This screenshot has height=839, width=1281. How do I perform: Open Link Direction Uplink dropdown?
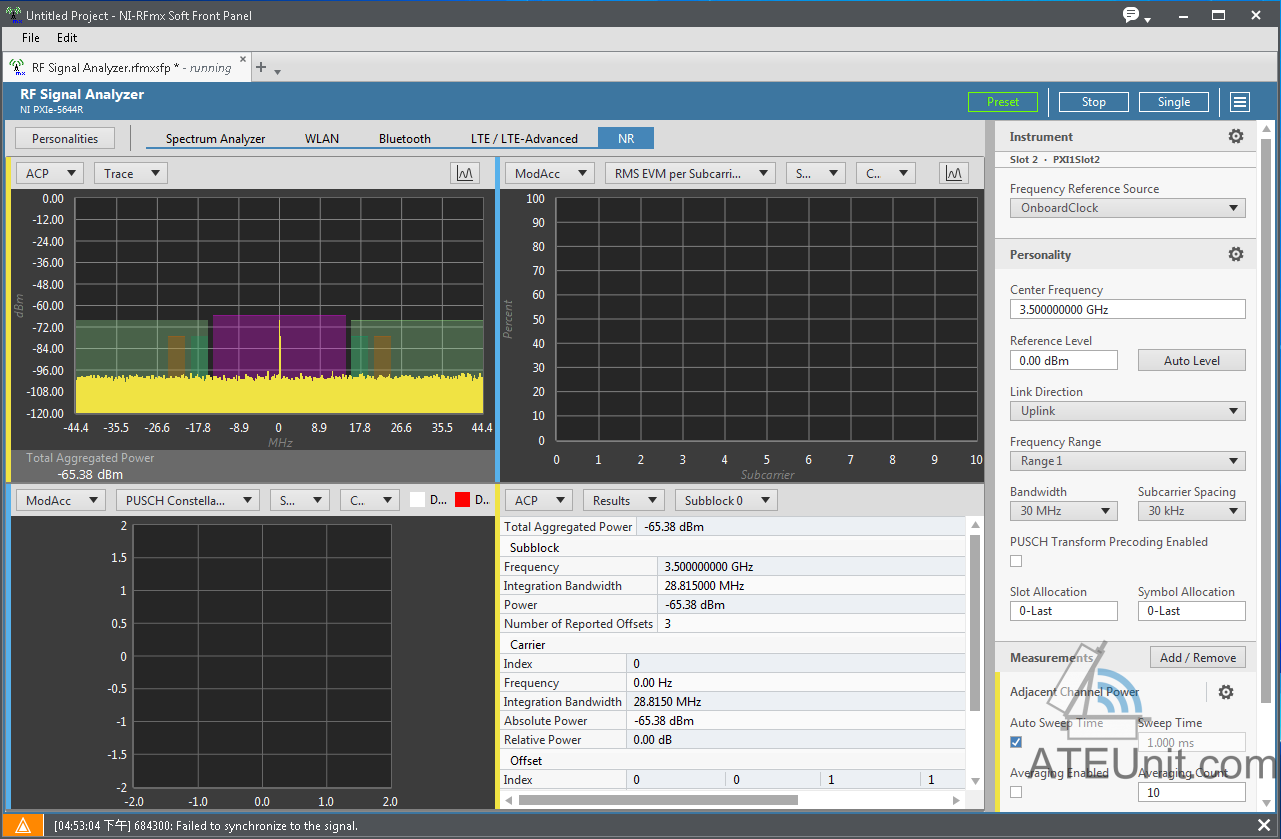1128,411
